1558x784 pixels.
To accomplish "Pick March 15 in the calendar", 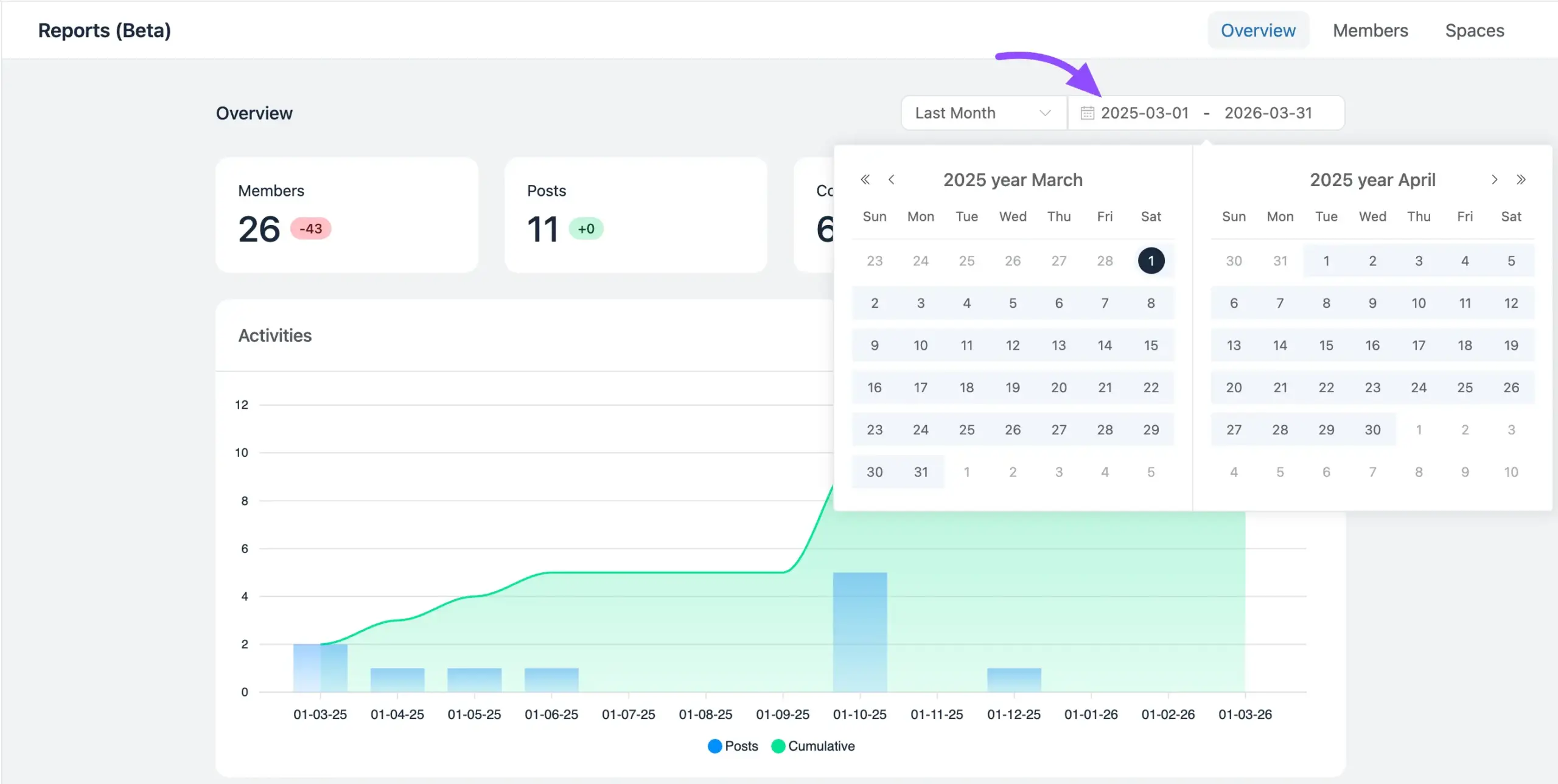I will coord(1151,345).
